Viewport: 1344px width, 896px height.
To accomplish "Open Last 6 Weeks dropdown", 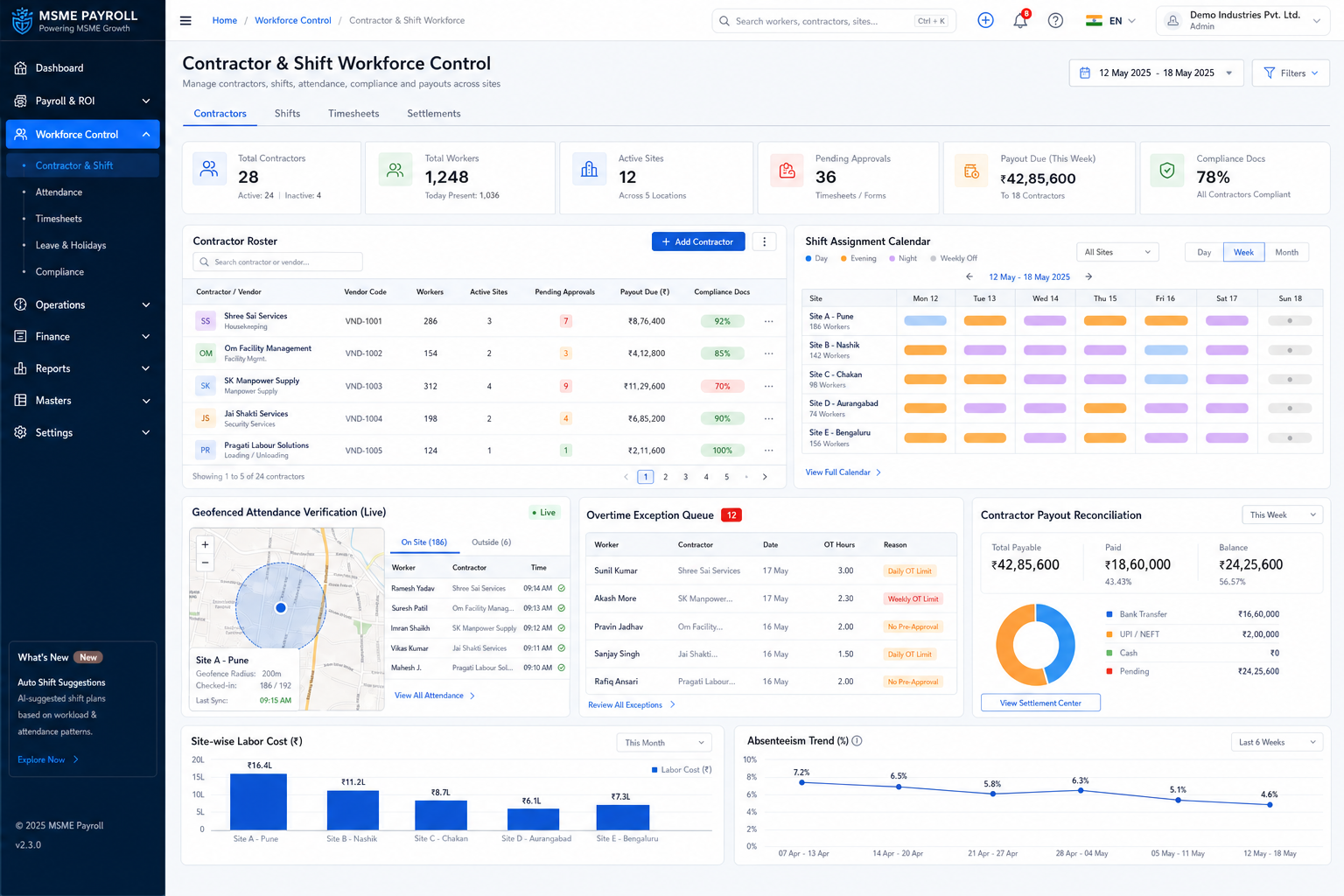I will click(1277, 742).
